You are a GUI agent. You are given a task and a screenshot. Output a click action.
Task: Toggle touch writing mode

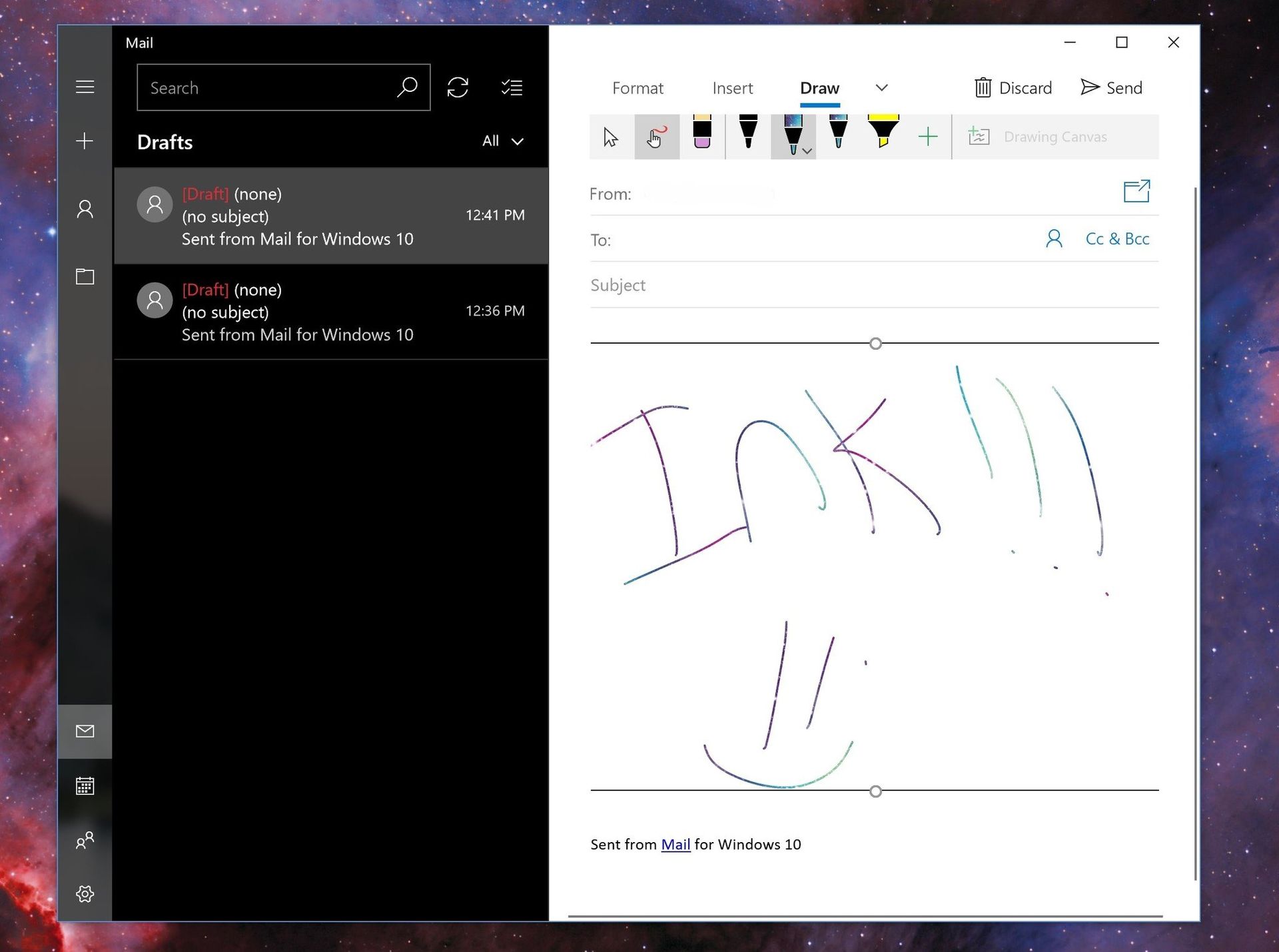656,137
